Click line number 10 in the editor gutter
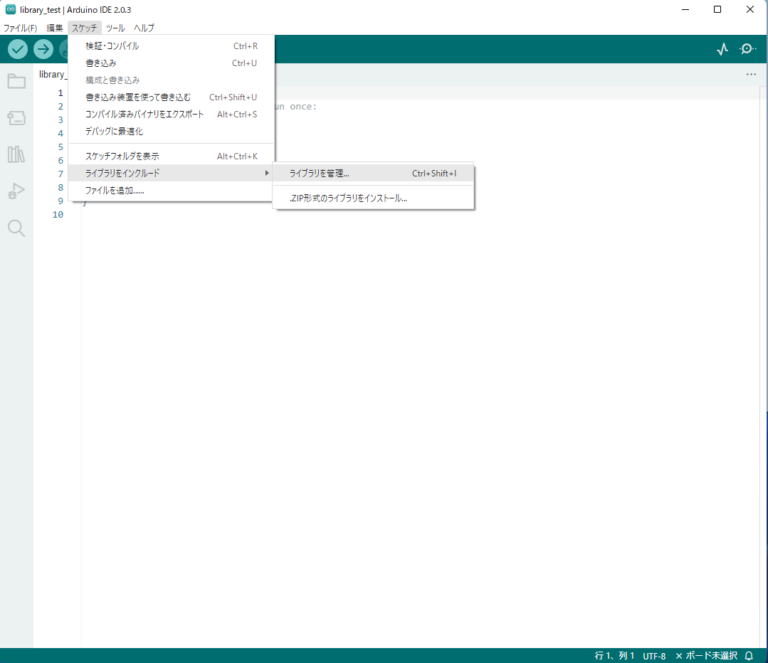Viewport: 768px width, 663px height. pos(58,214)
